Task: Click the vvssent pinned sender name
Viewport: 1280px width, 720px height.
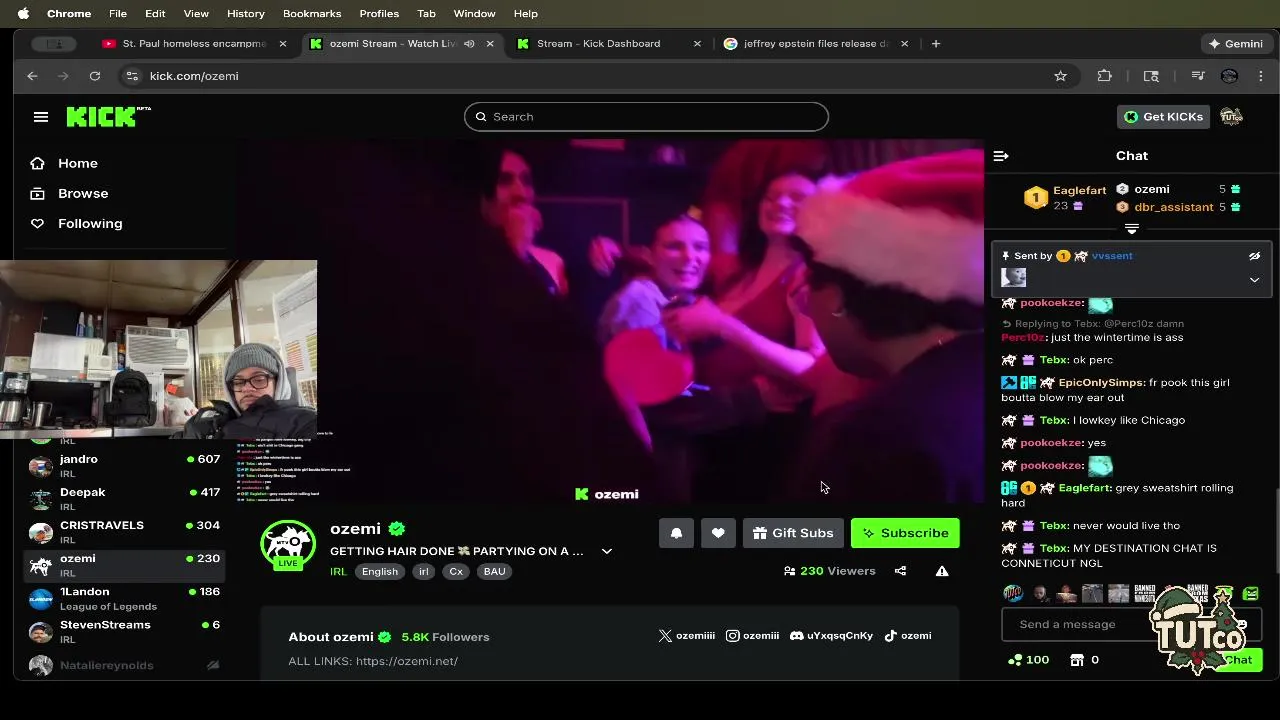Action: [1112, 256]
